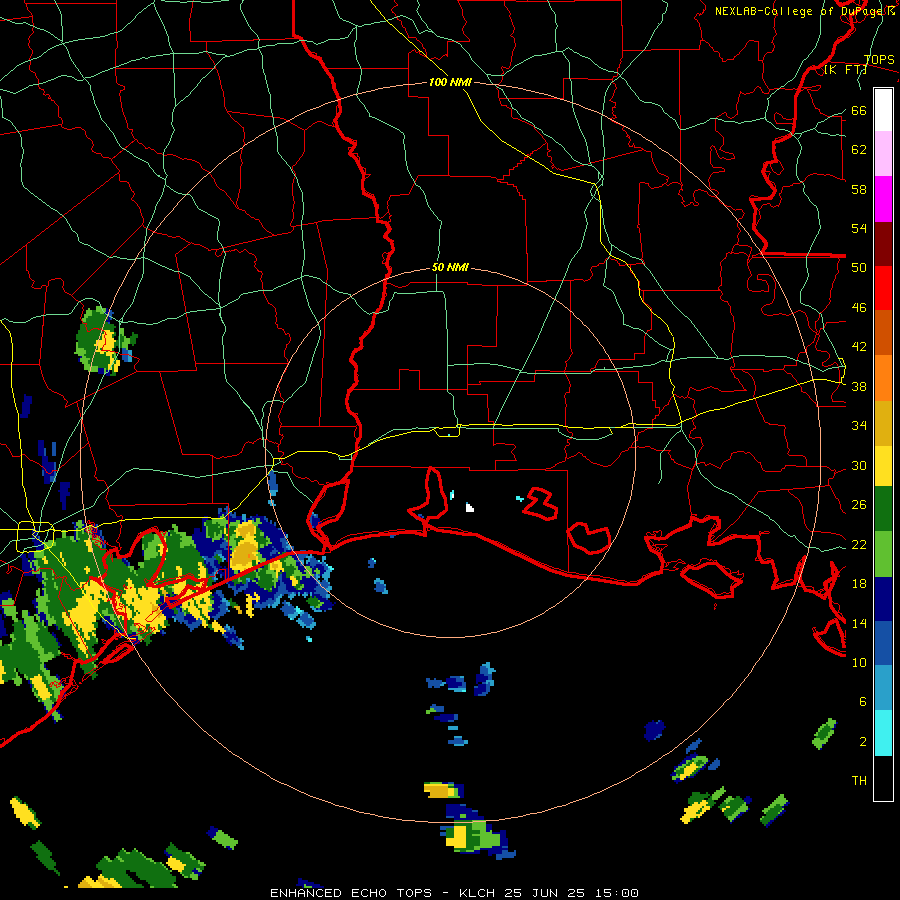Click legend value 6
900x900 pixels.
(862, 701)
